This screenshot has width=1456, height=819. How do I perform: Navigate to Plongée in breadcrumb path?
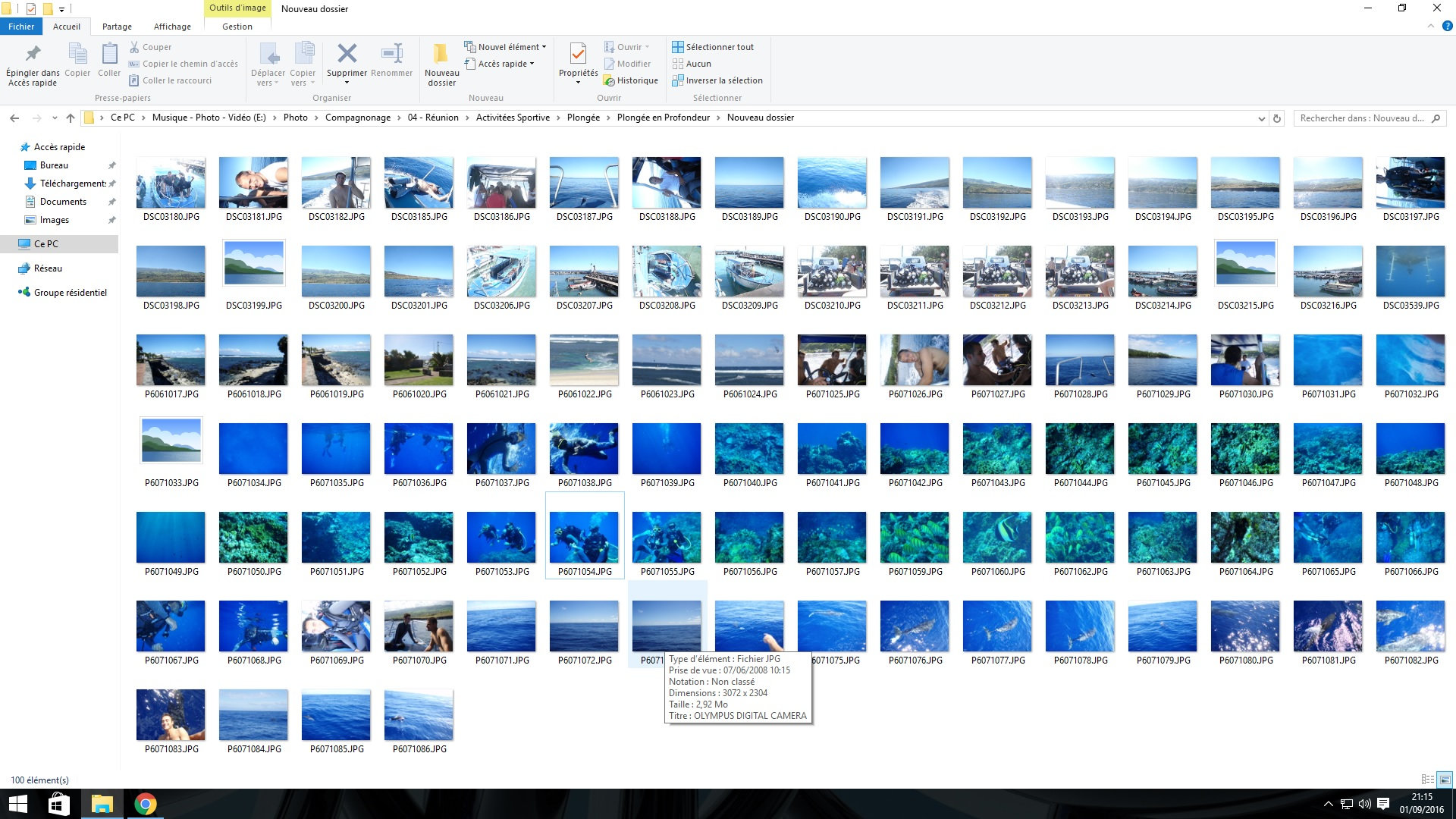click(582, 118)
